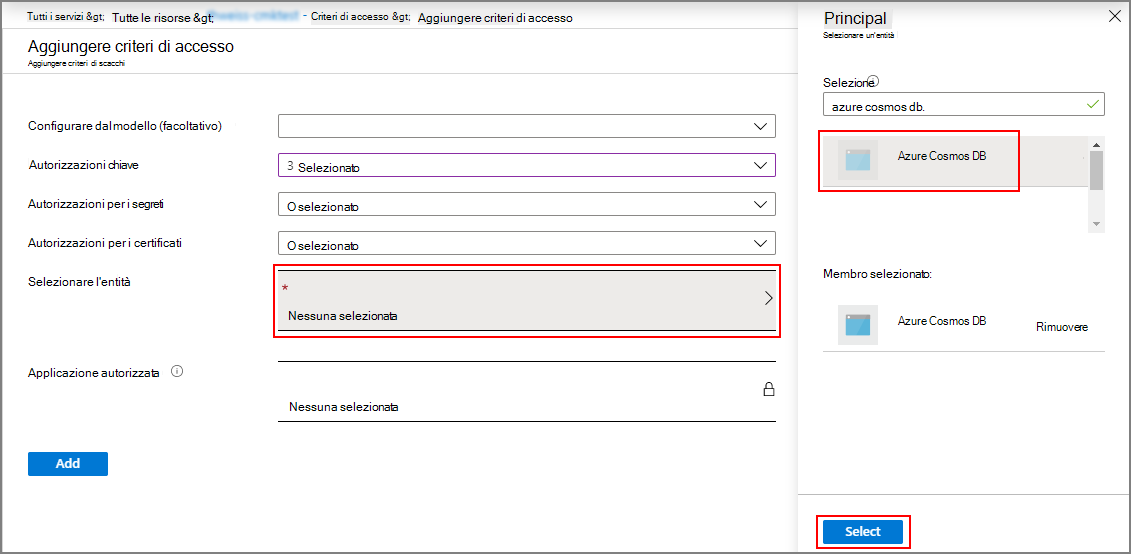Open the Autorizzazioni per i certificati dropdown
This screenshot has width=1131, height=554.
point(527,243)
